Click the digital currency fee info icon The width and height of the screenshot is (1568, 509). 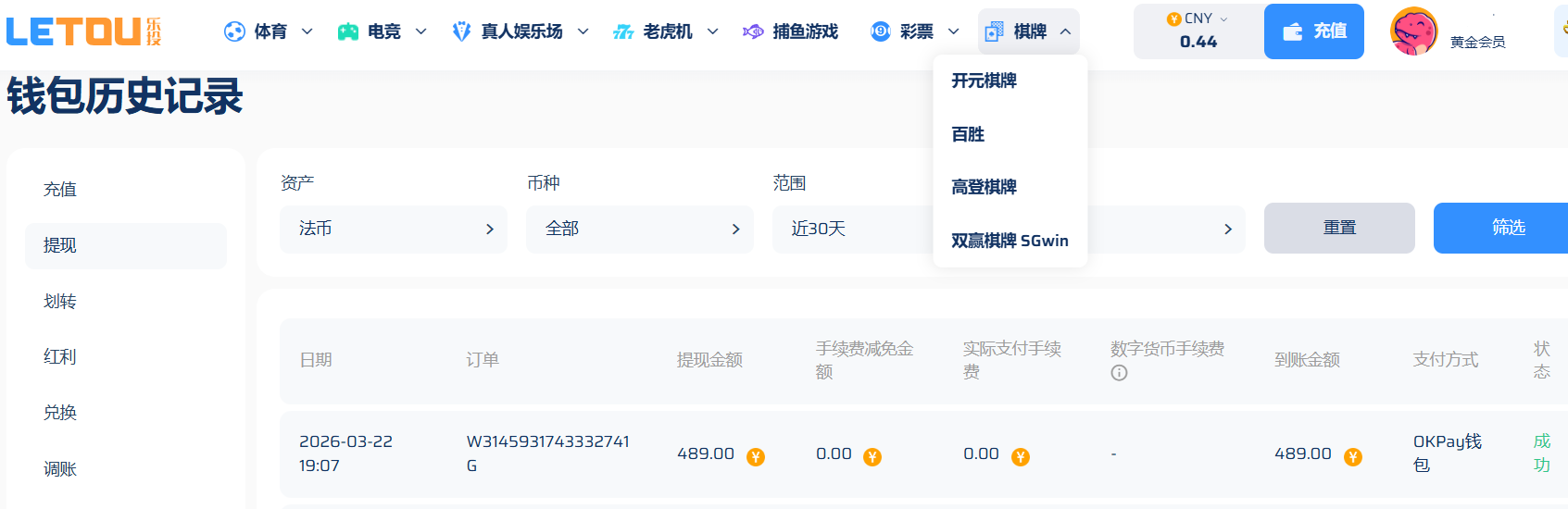tap(1119, 373)
